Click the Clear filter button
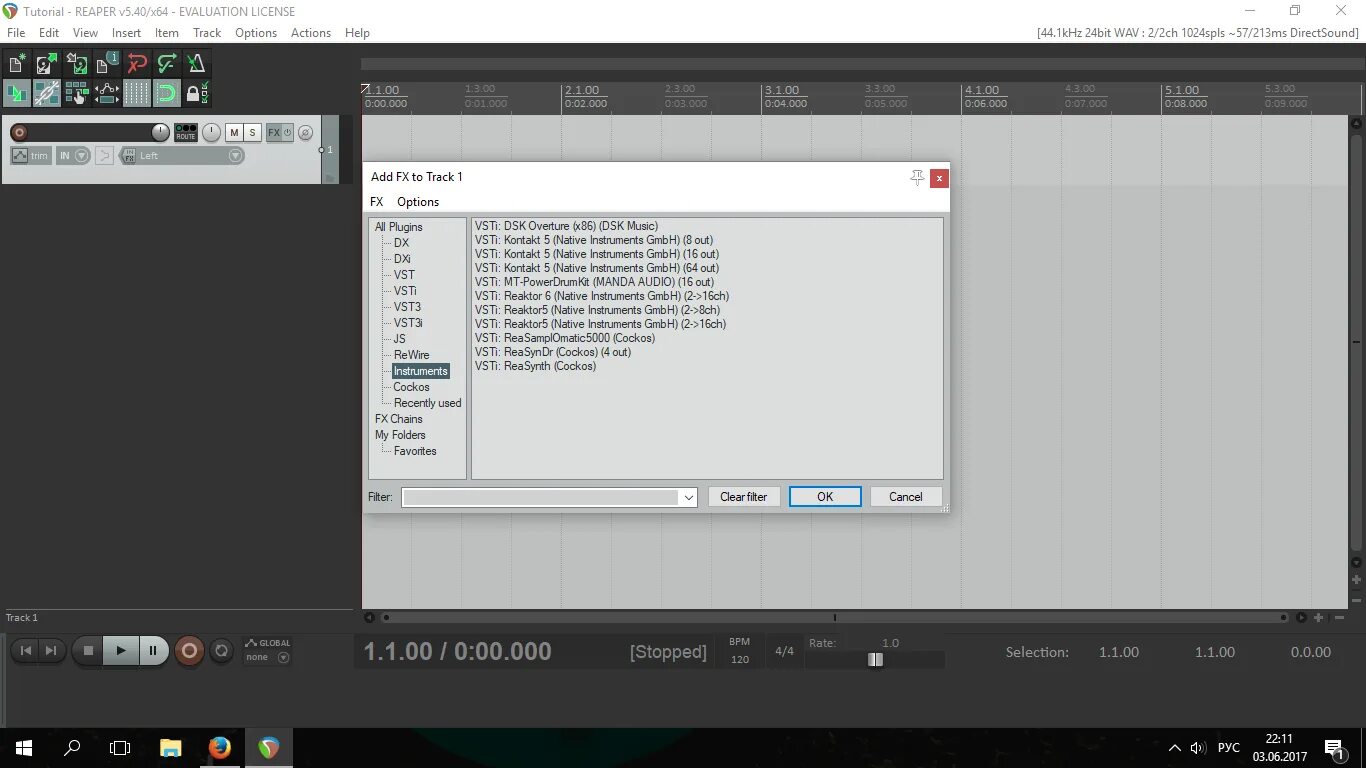 click(744, 497)
